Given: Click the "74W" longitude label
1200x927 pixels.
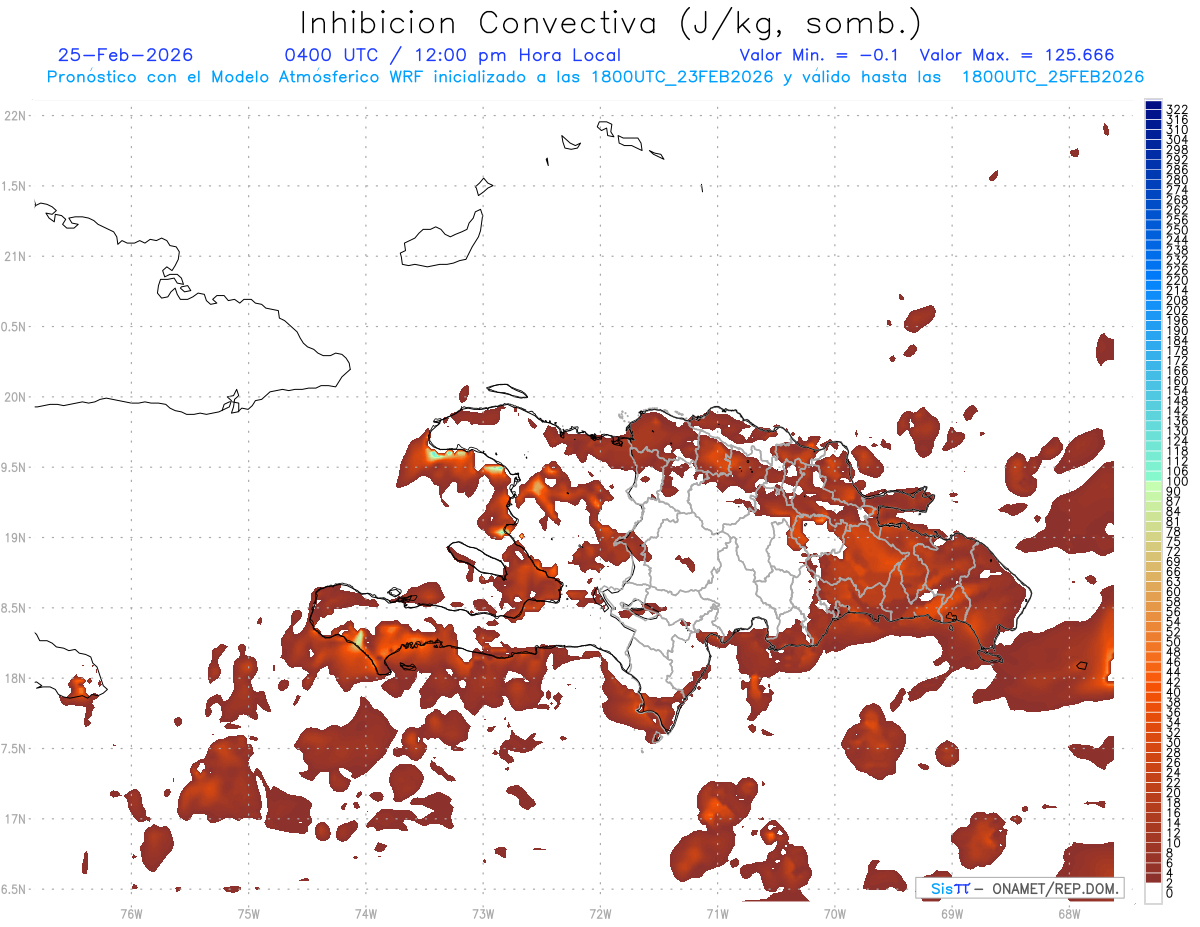Looking at the screenshot, I should click(366, 913).
